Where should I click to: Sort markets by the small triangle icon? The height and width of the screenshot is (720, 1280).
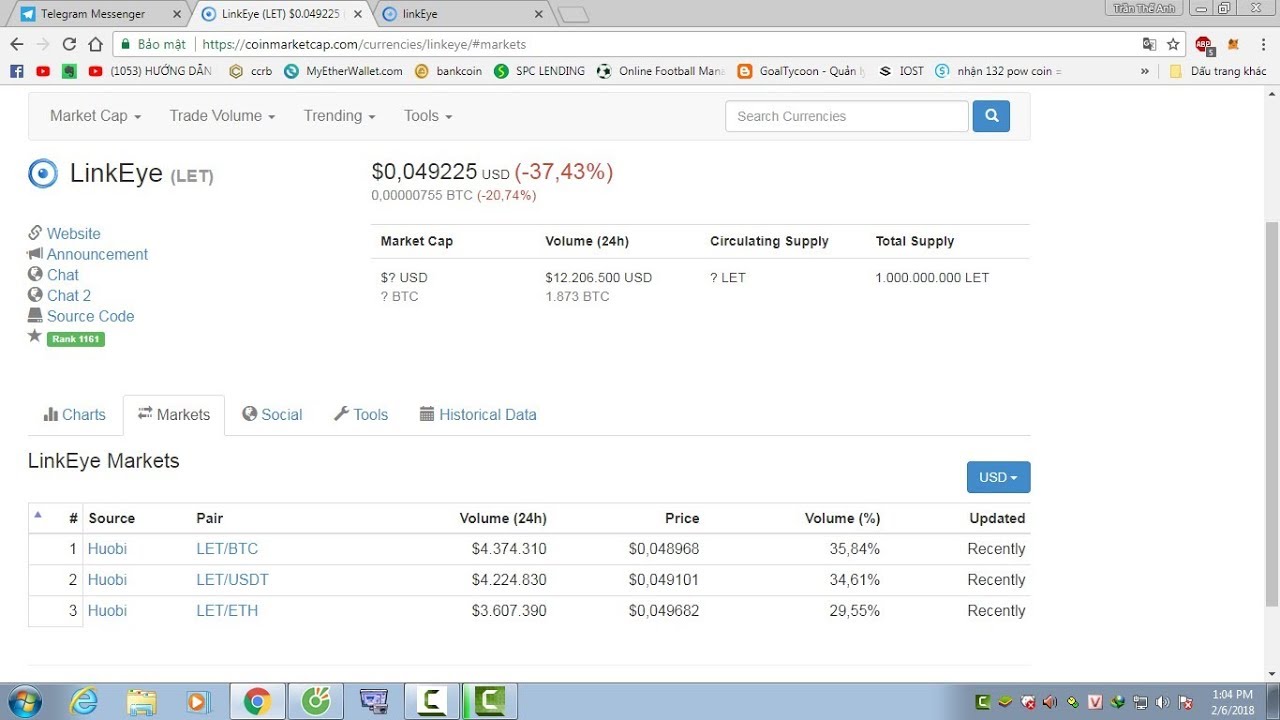click(x=38, y=516)
